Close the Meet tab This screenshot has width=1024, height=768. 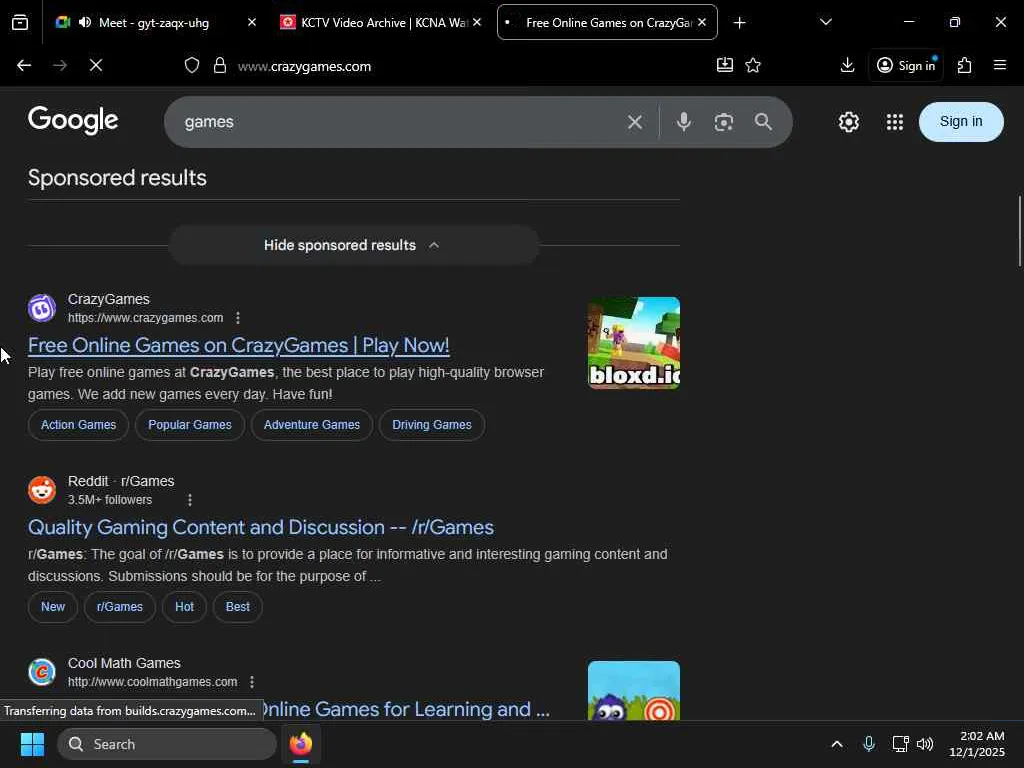coord(251,23)
